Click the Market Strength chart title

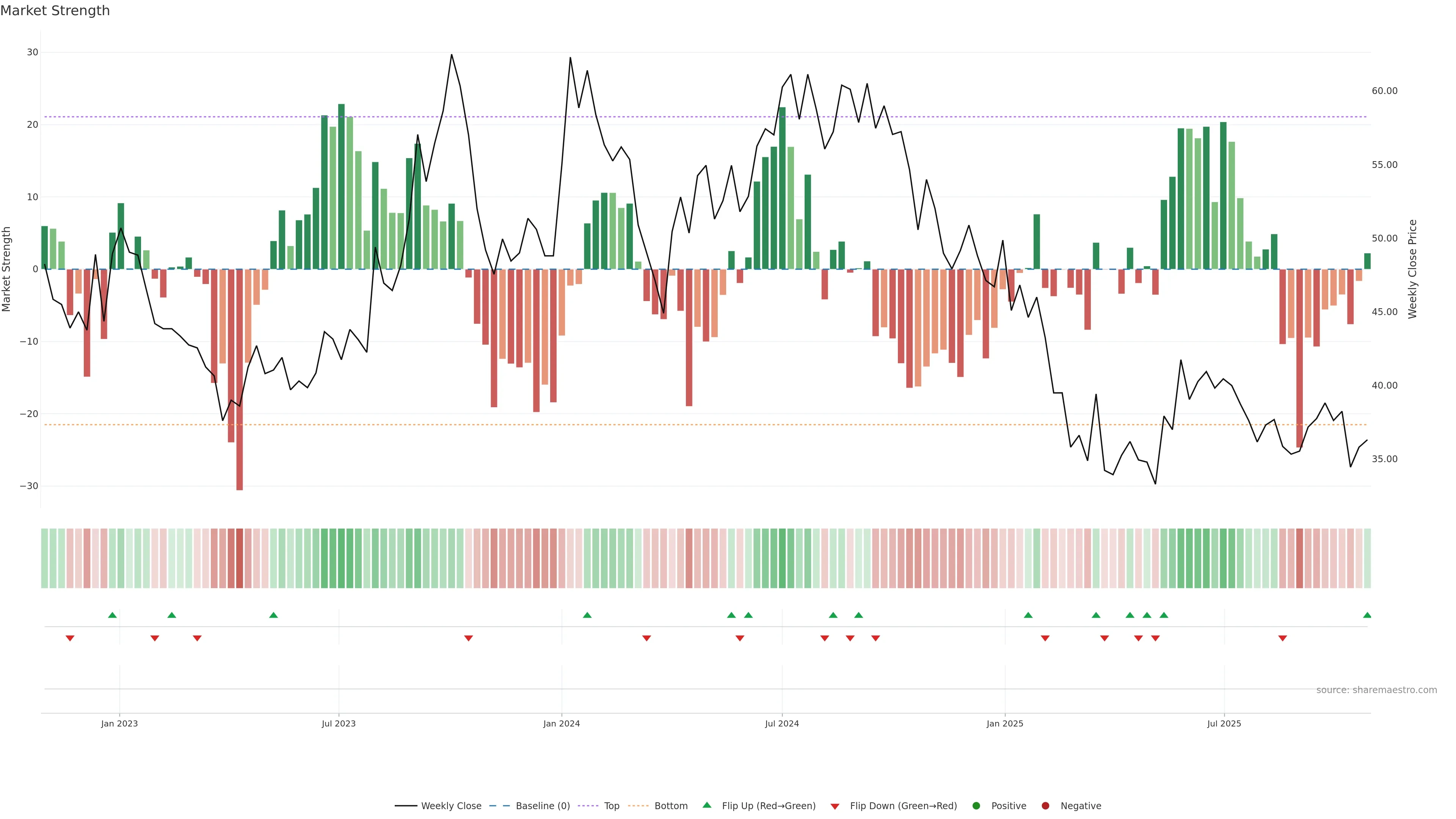(x=55, y=11)
